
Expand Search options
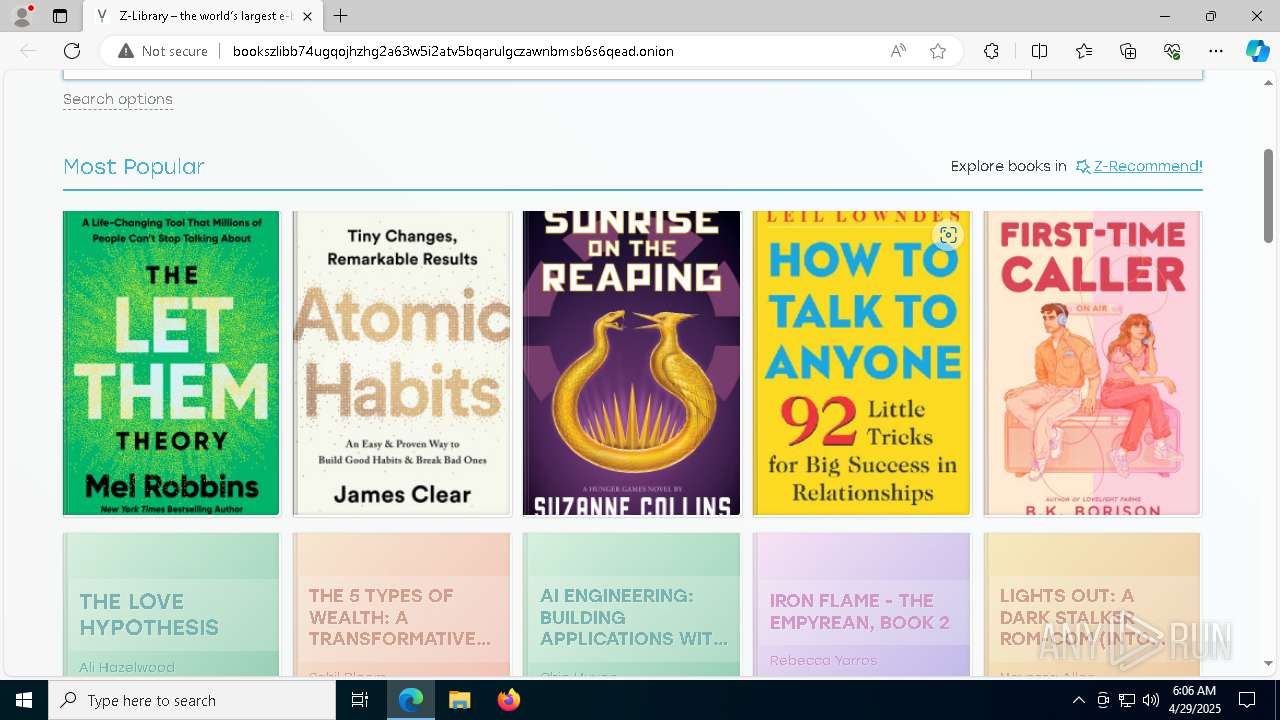(x=118, y=99)
